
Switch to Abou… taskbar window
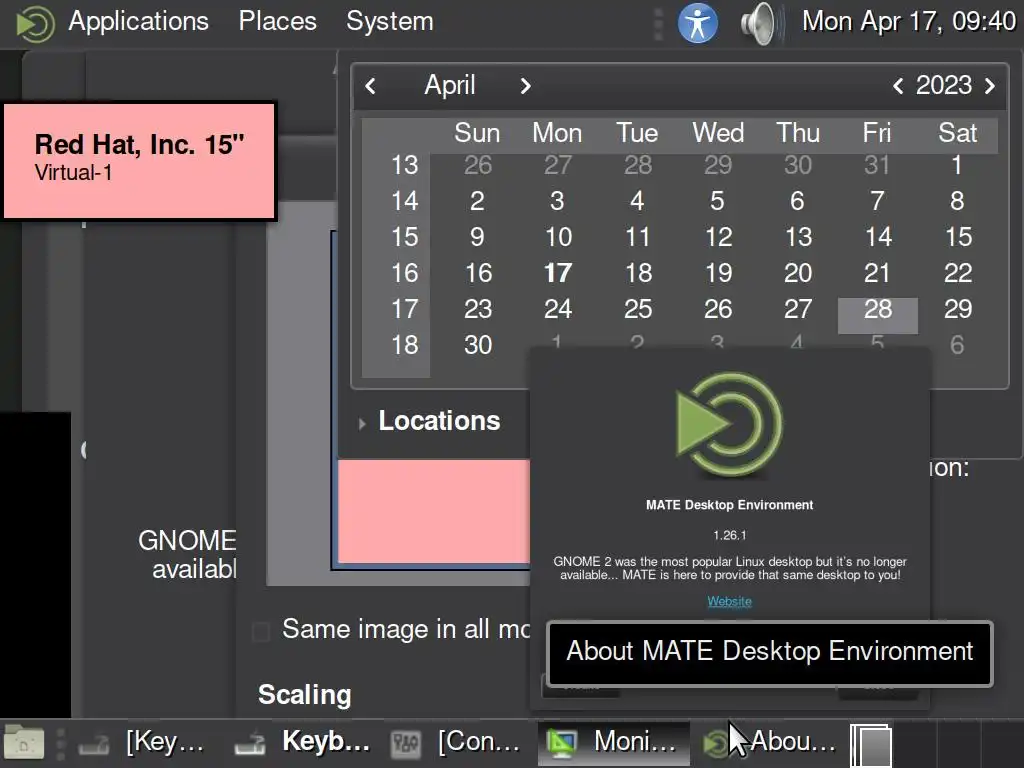769,743
